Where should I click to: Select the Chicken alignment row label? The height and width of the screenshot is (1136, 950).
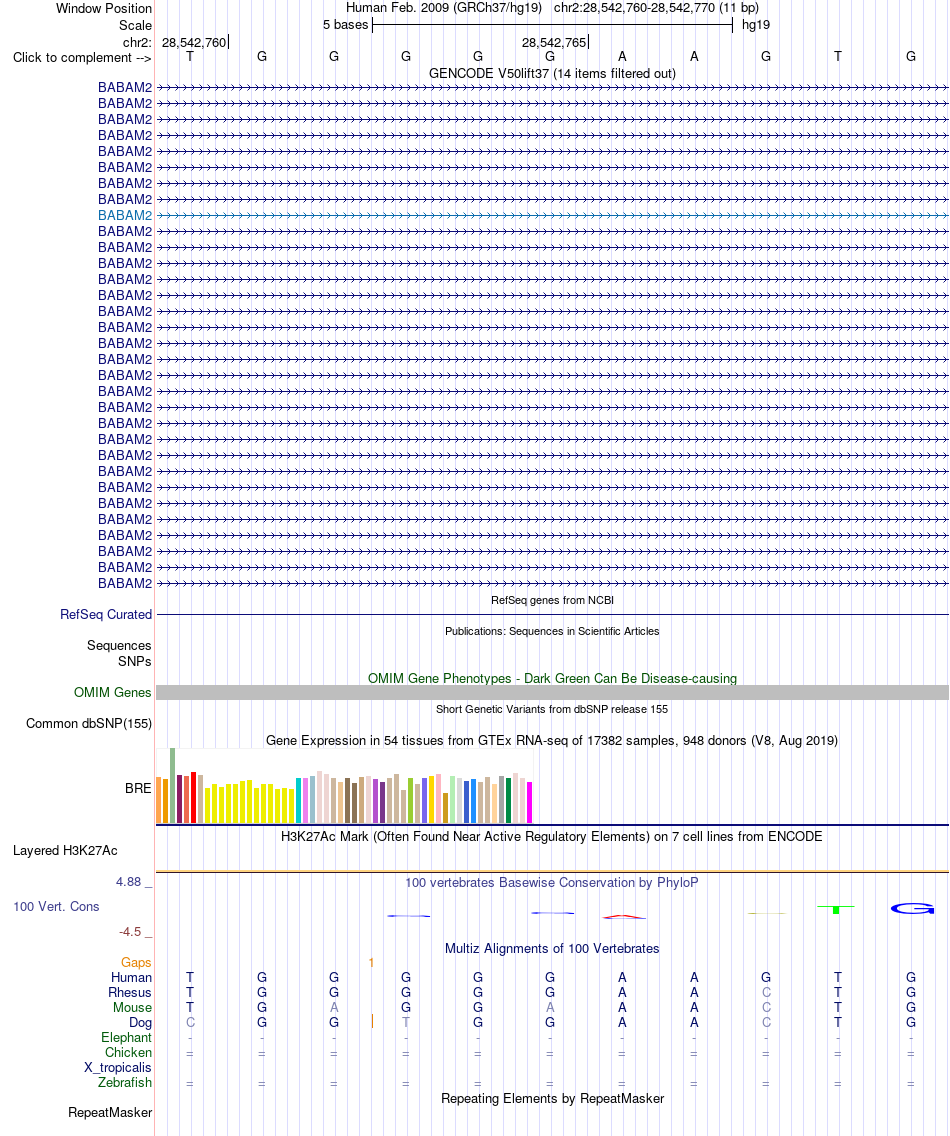point(128,1053)
